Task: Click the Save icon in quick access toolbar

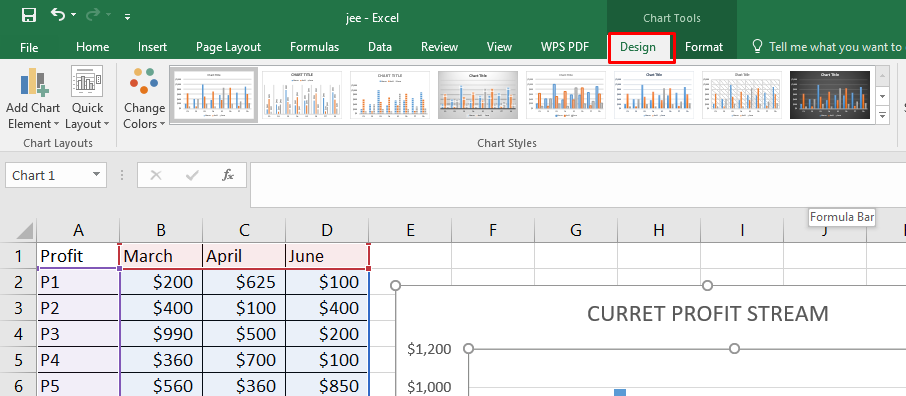Action: [x=29, y=16]
